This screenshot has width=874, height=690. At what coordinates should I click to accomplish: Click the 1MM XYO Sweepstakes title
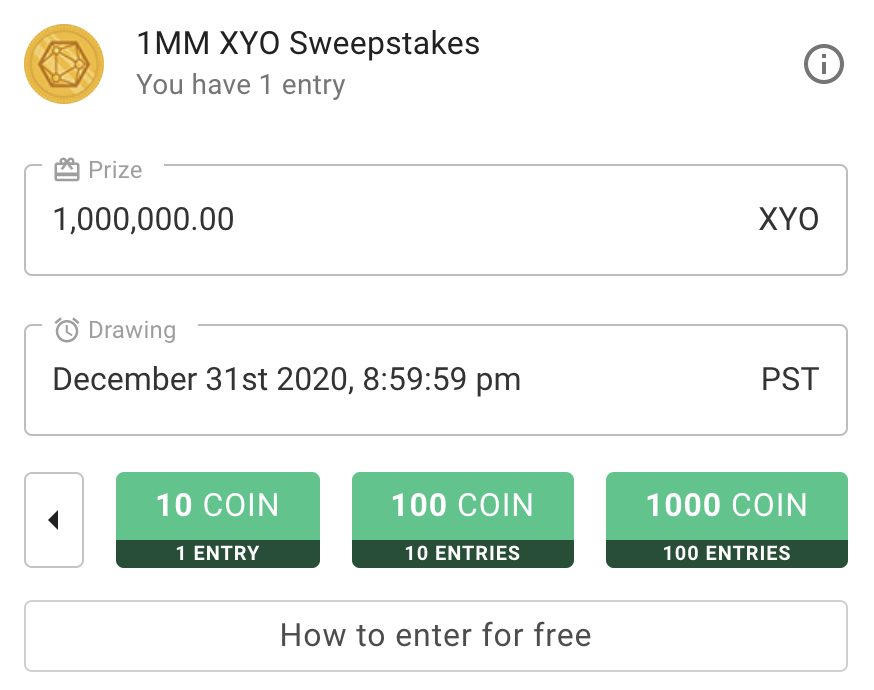coord(308,43)
